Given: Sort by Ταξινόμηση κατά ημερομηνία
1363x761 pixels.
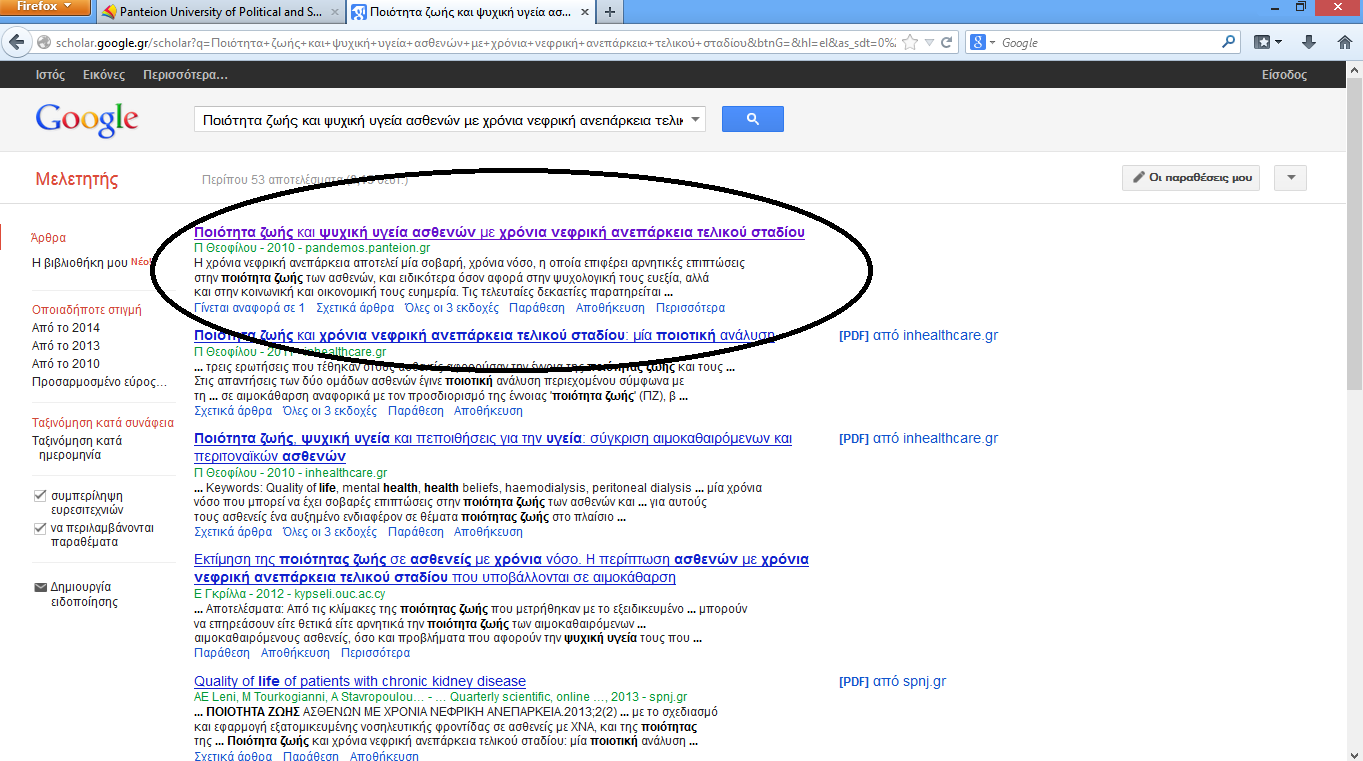Looking at the screenshot, I should pos(77,448).
